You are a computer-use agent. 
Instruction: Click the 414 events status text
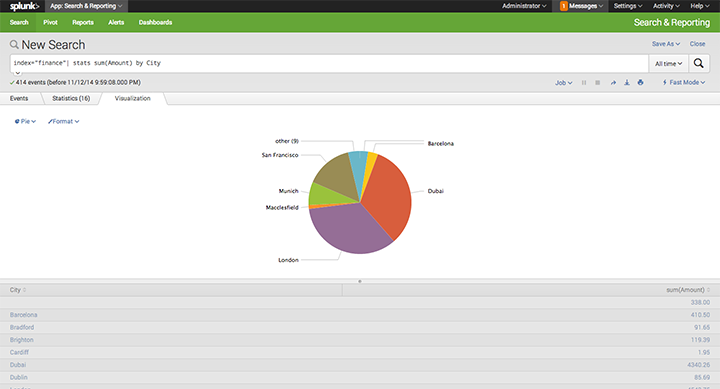pyautogui.click(x=78, y=83)
